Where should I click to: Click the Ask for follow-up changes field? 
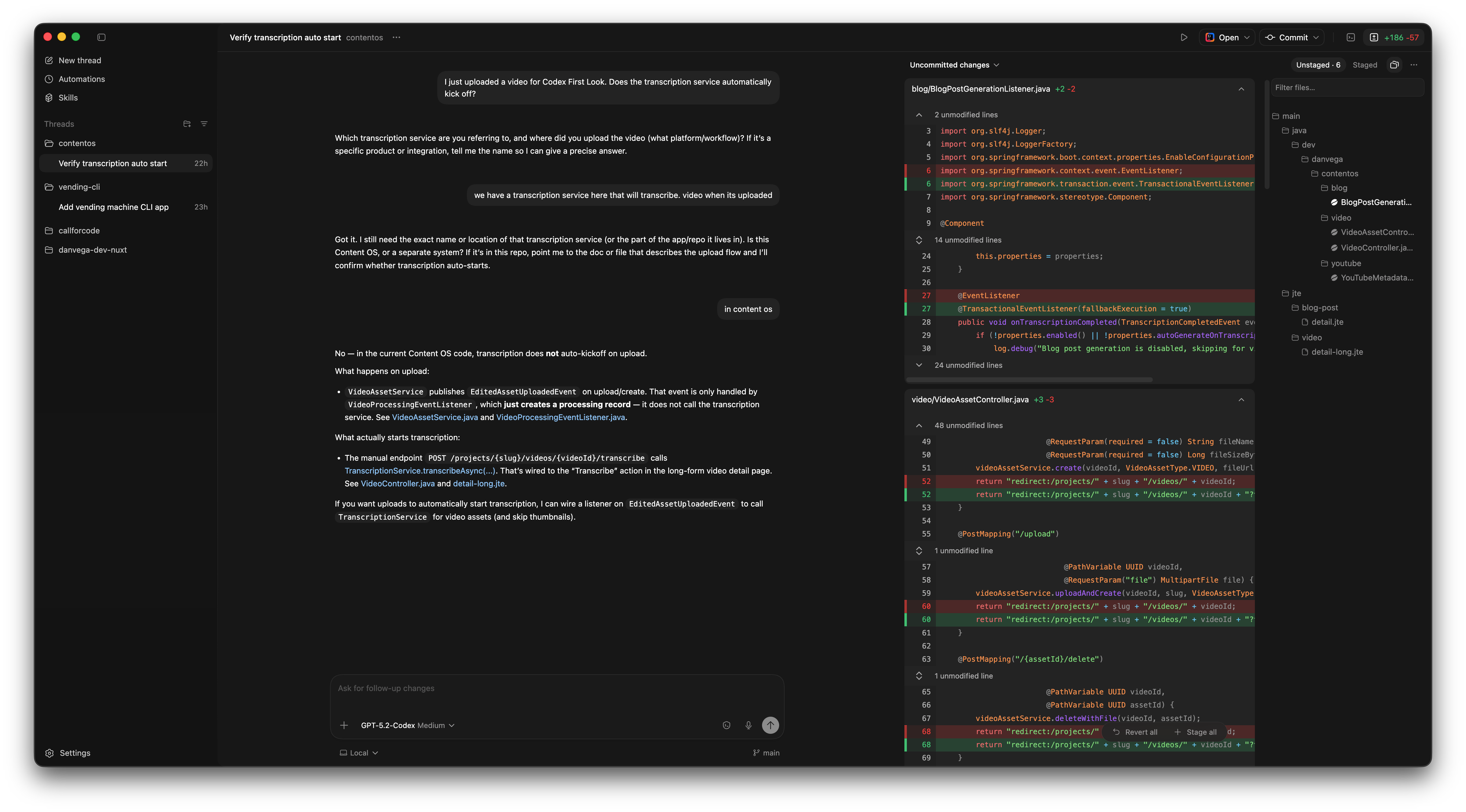(512, 688)
